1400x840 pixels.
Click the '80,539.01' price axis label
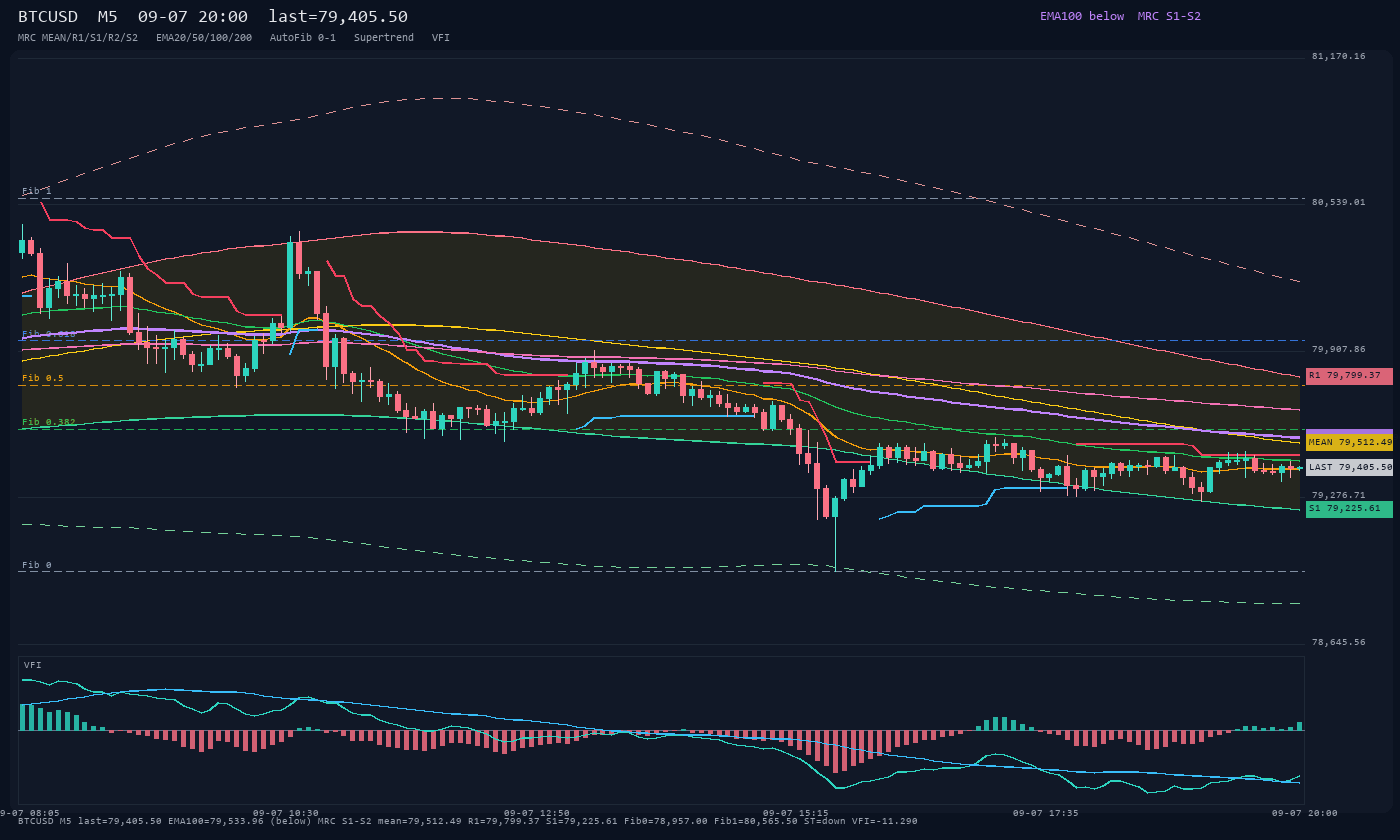click(1338, 202)
